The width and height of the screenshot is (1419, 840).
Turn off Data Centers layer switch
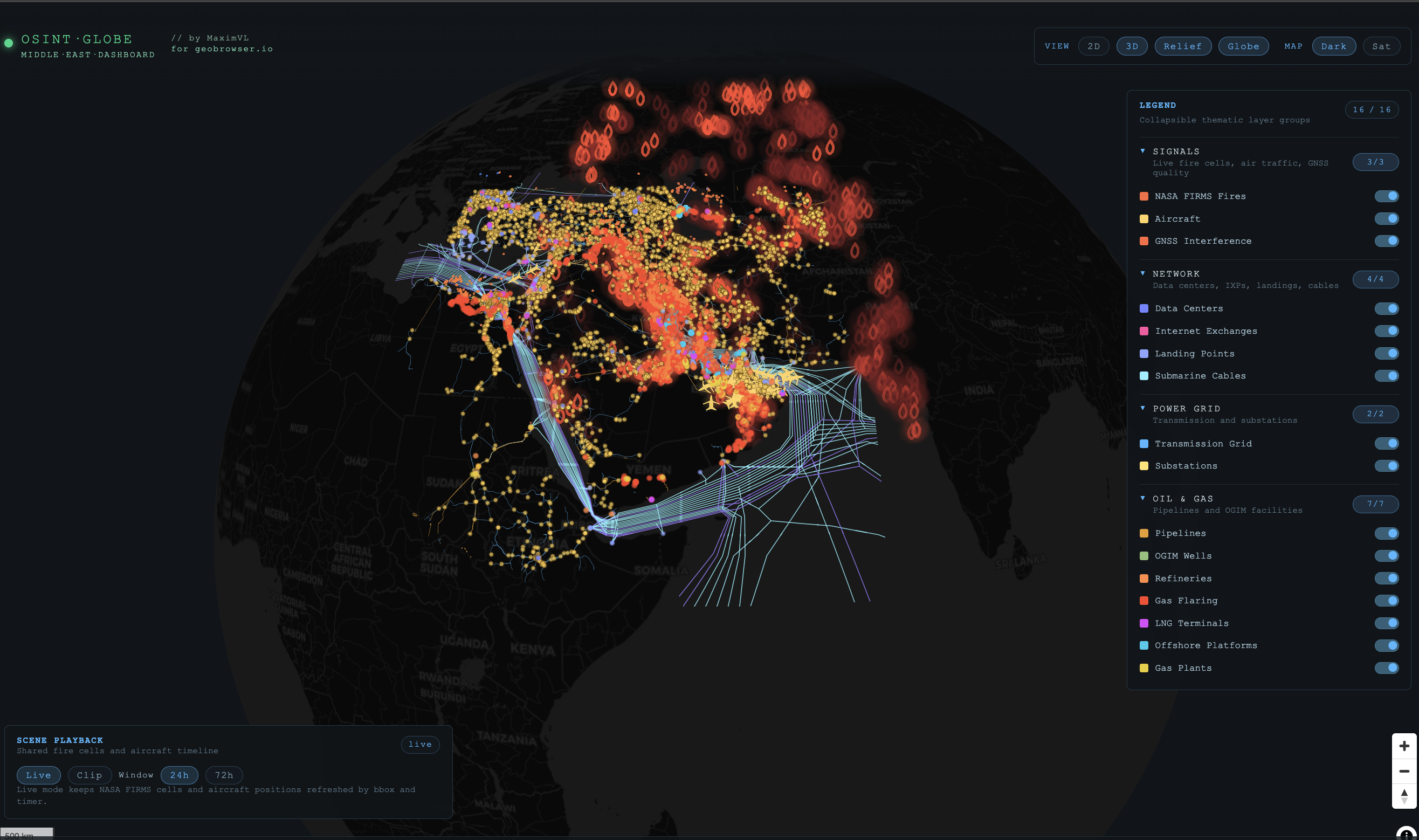click(x=1386, y=308)
